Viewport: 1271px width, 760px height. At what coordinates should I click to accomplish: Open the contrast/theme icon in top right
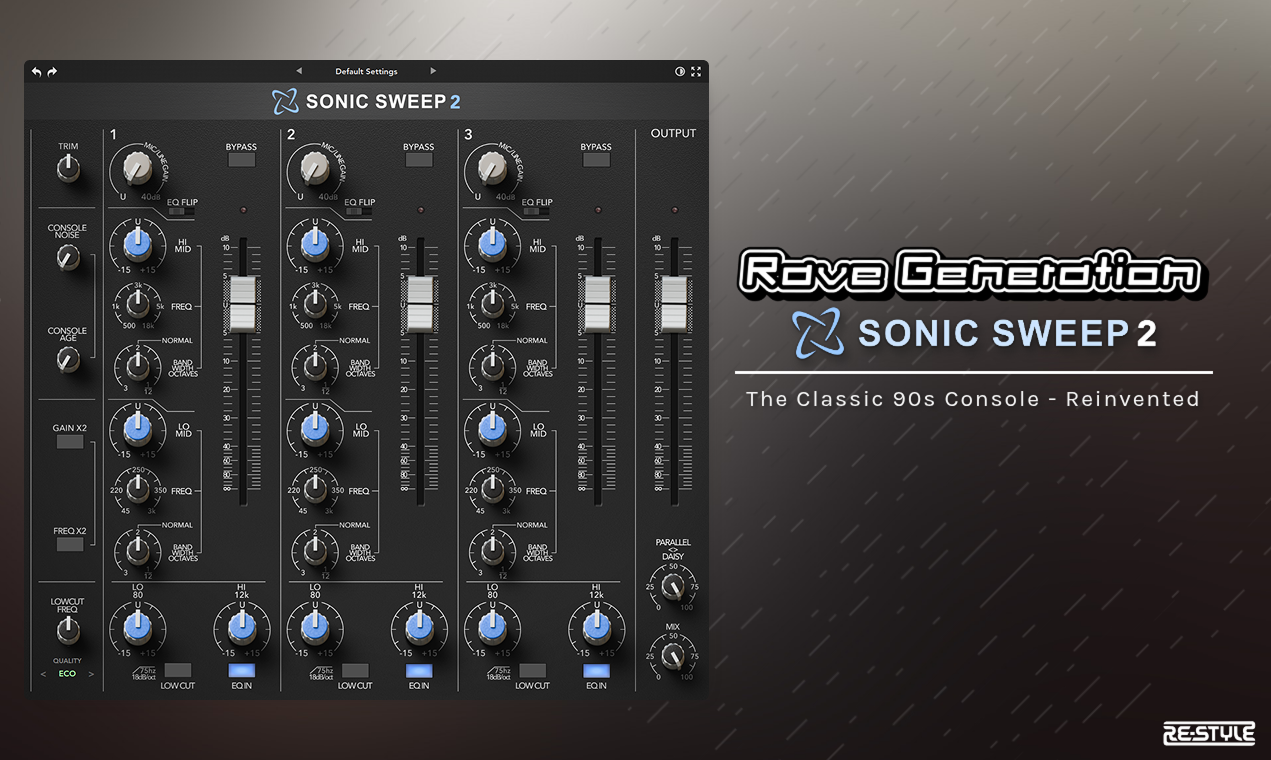click(x=679, y=71)
